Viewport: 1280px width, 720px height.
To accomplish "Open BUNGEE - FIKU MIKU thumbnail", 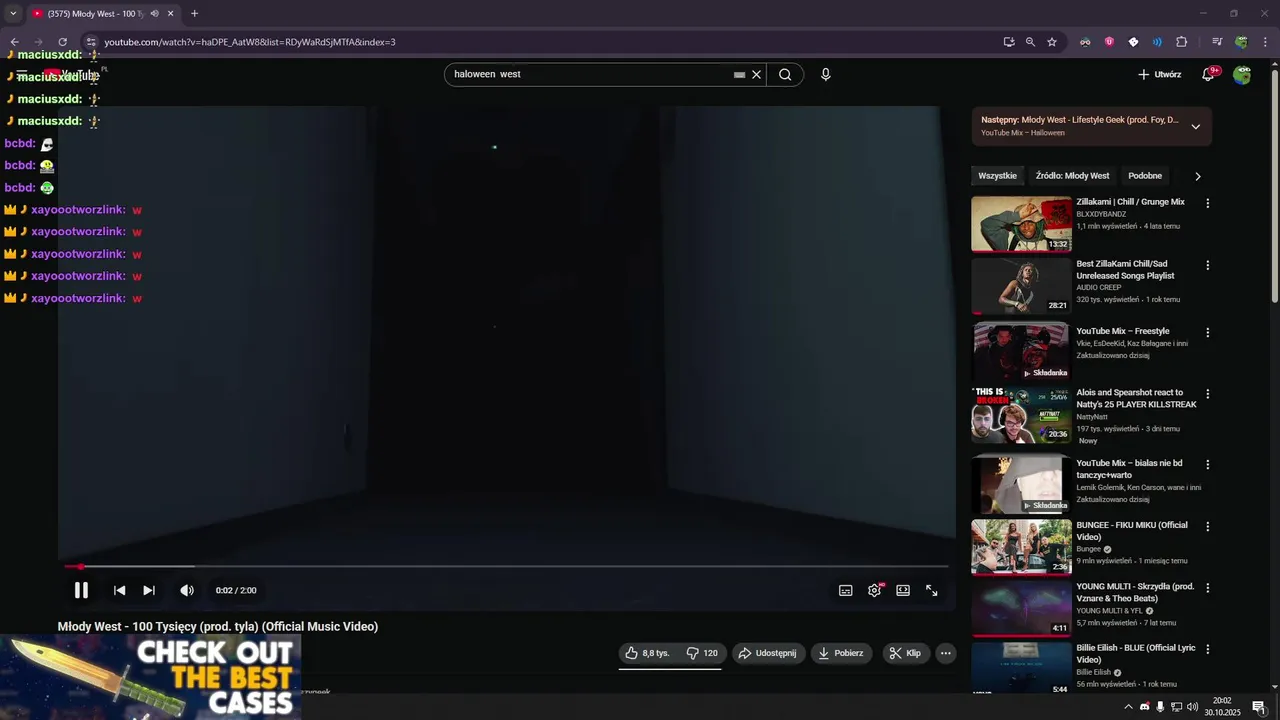I will click(x=1021, y=547).
